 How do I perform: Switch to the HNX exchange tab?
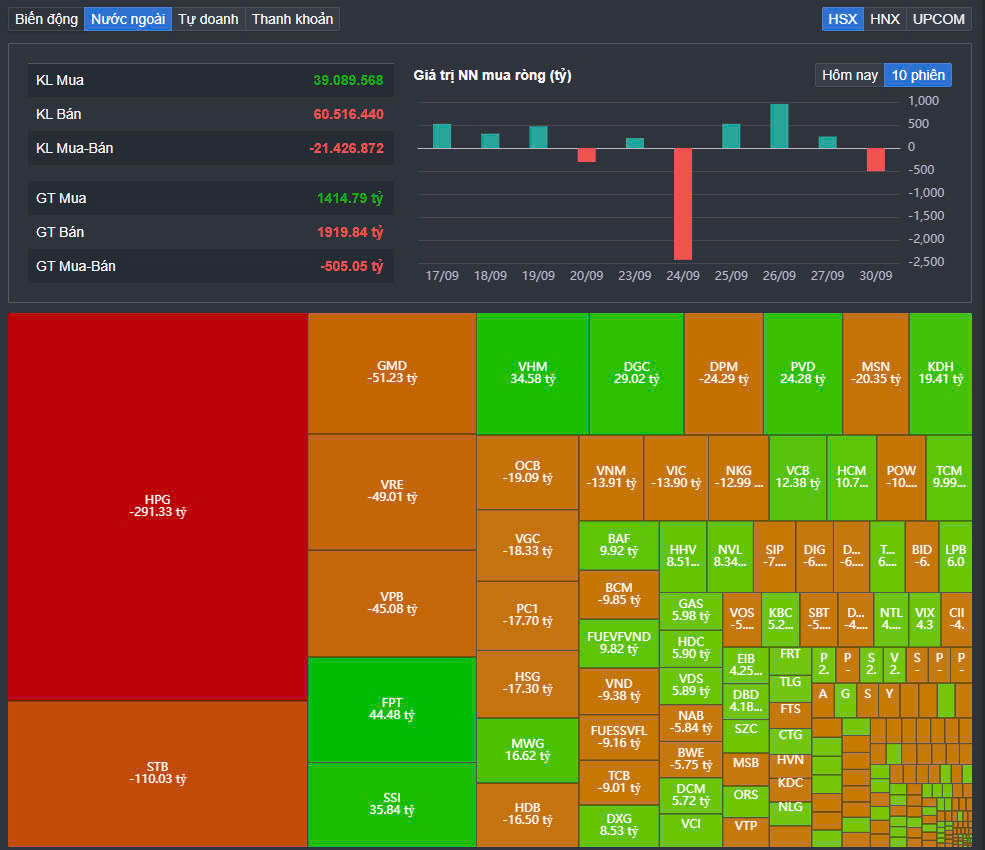click(884, 19)
